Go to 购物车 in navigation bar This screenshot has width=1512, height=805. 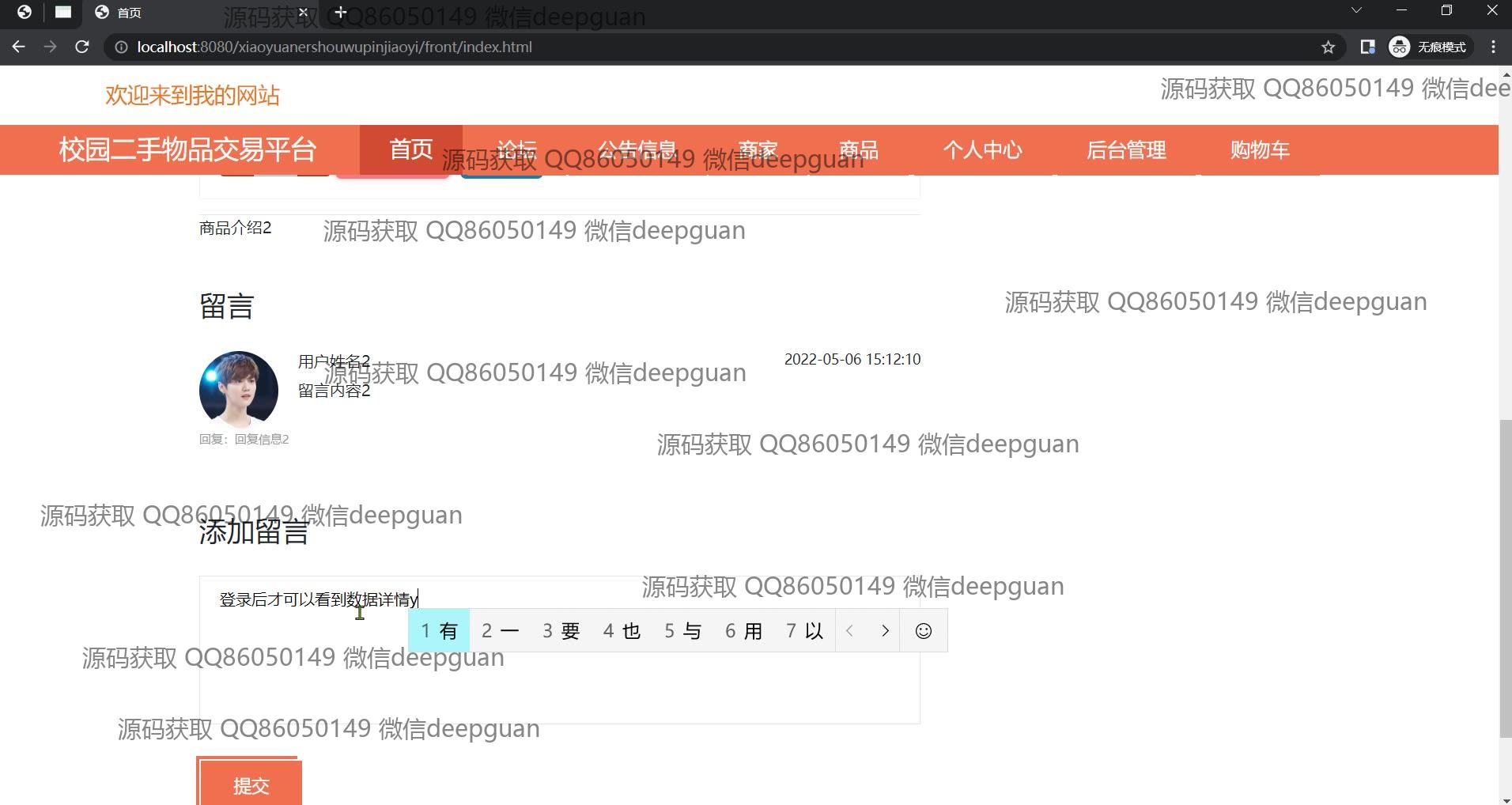(x=1259, y=150)
